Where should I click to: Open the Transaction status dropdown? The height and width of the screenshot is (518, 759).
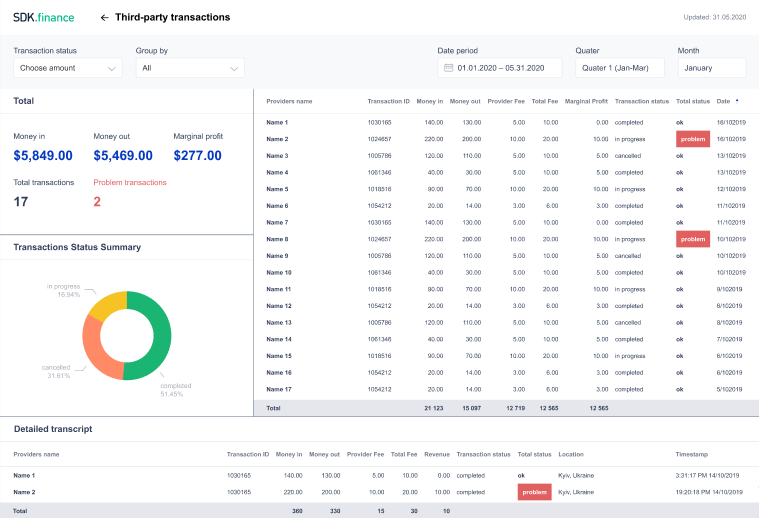68,68
